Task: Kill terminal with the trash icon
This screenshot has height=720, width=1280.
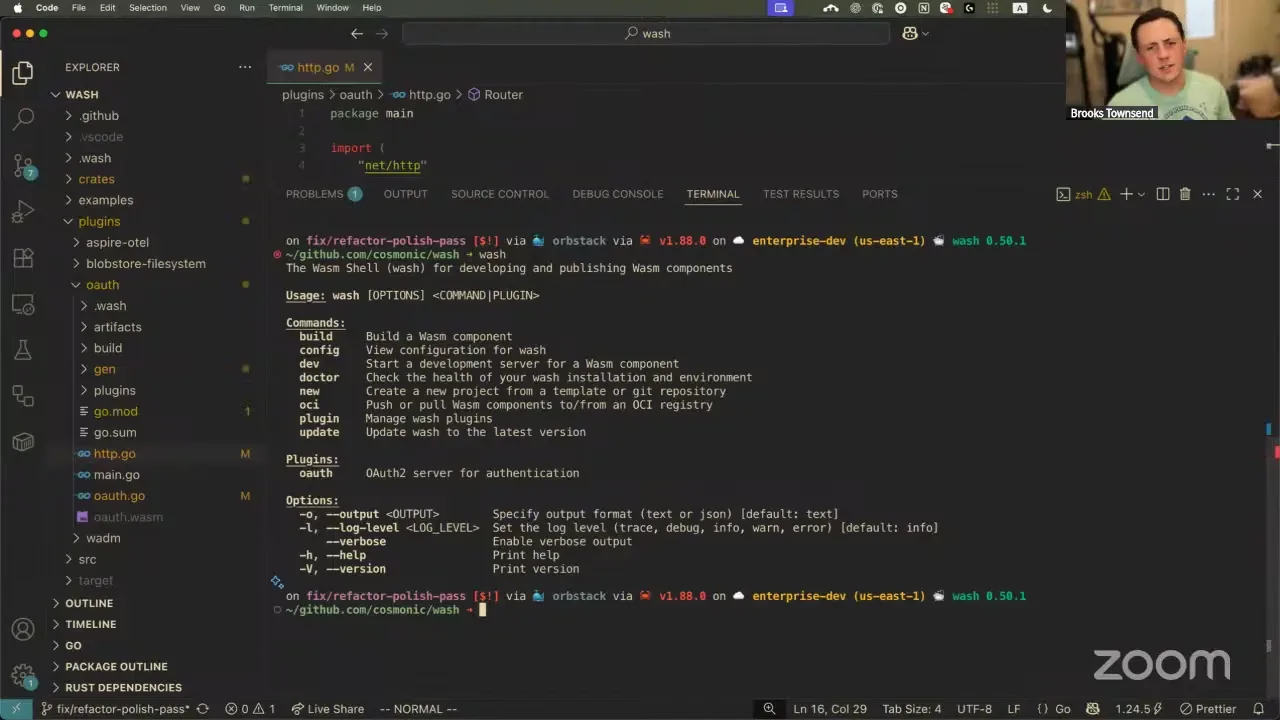Action: (x=1185, y=194)
